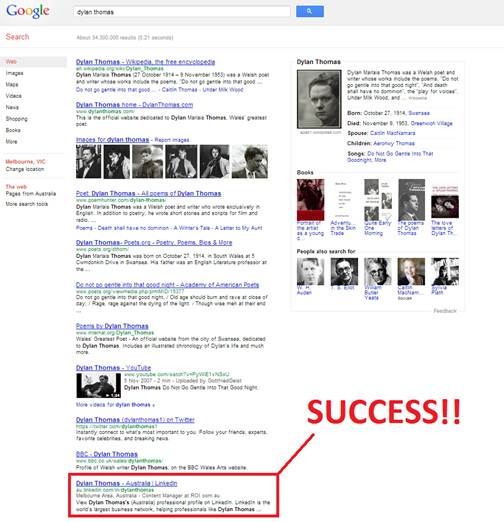Open the Dylan Thomas LinkedIn result
The image size is (504, 522).
pyautogui.click(x=126, y=483)
